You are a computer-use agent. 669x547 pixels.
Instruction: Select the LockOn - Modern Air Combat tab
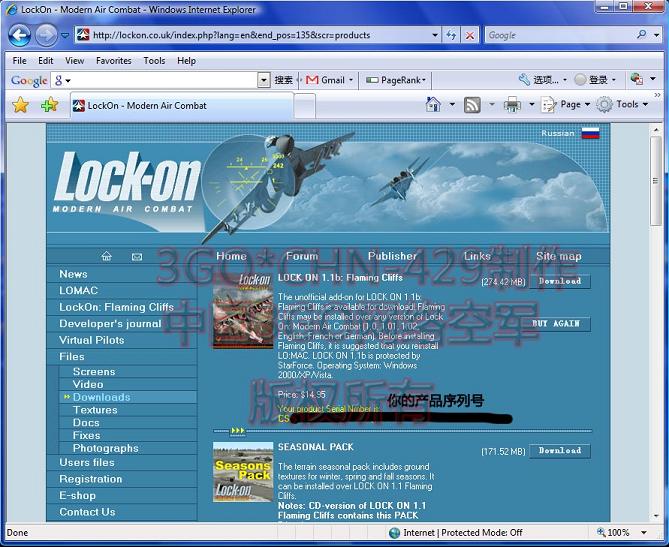[182, 105]
